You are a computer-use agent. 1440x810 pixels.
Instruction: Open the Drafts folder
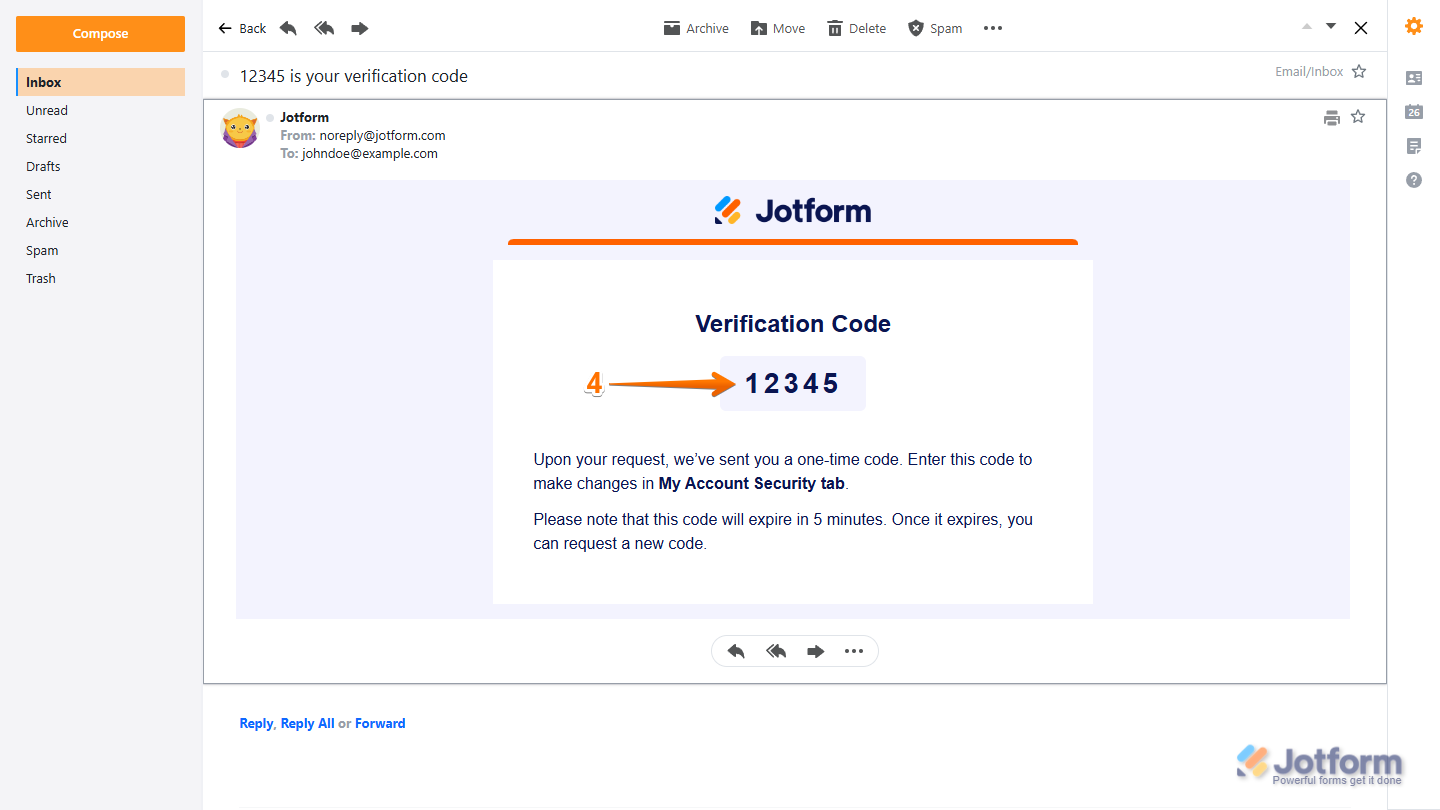[x=43, y=166]
